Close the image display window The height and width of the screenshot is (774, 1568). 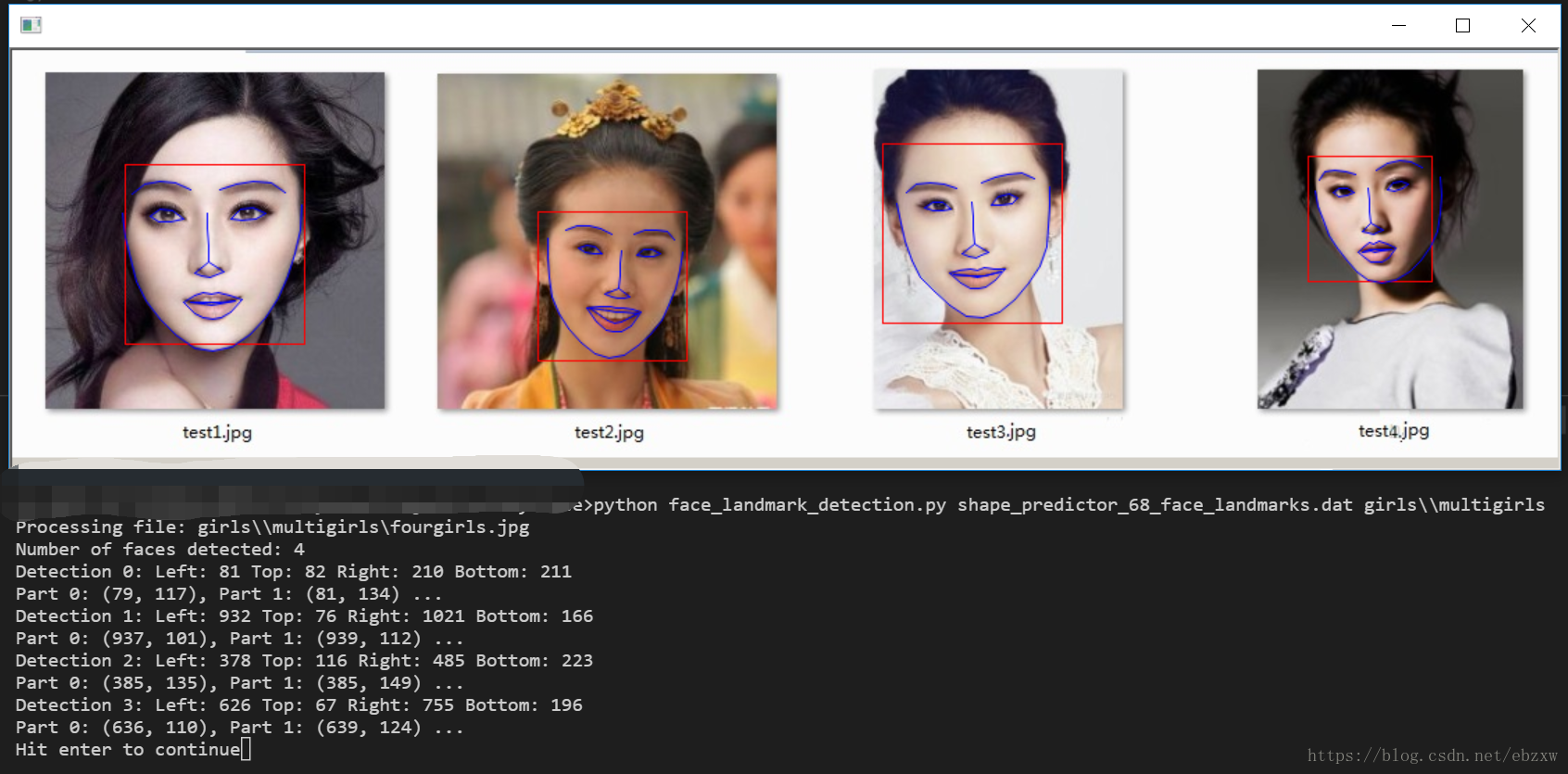coord(1528,26)
